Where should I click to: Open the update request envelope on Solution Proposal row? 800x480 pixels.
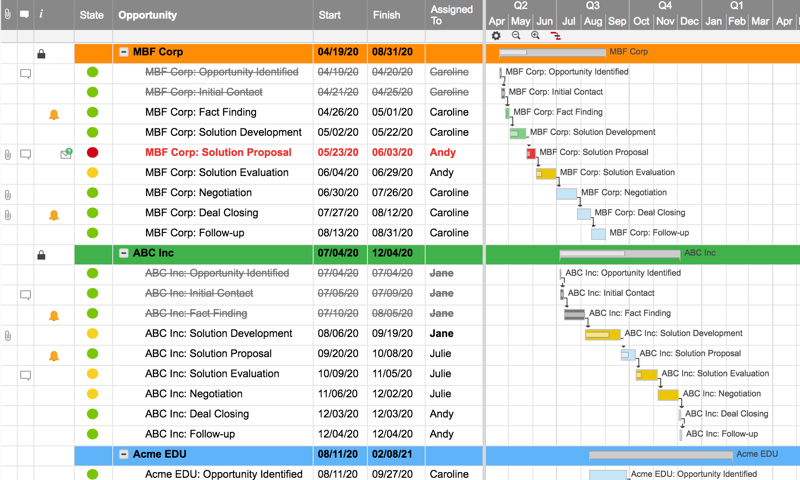point(66,154)
